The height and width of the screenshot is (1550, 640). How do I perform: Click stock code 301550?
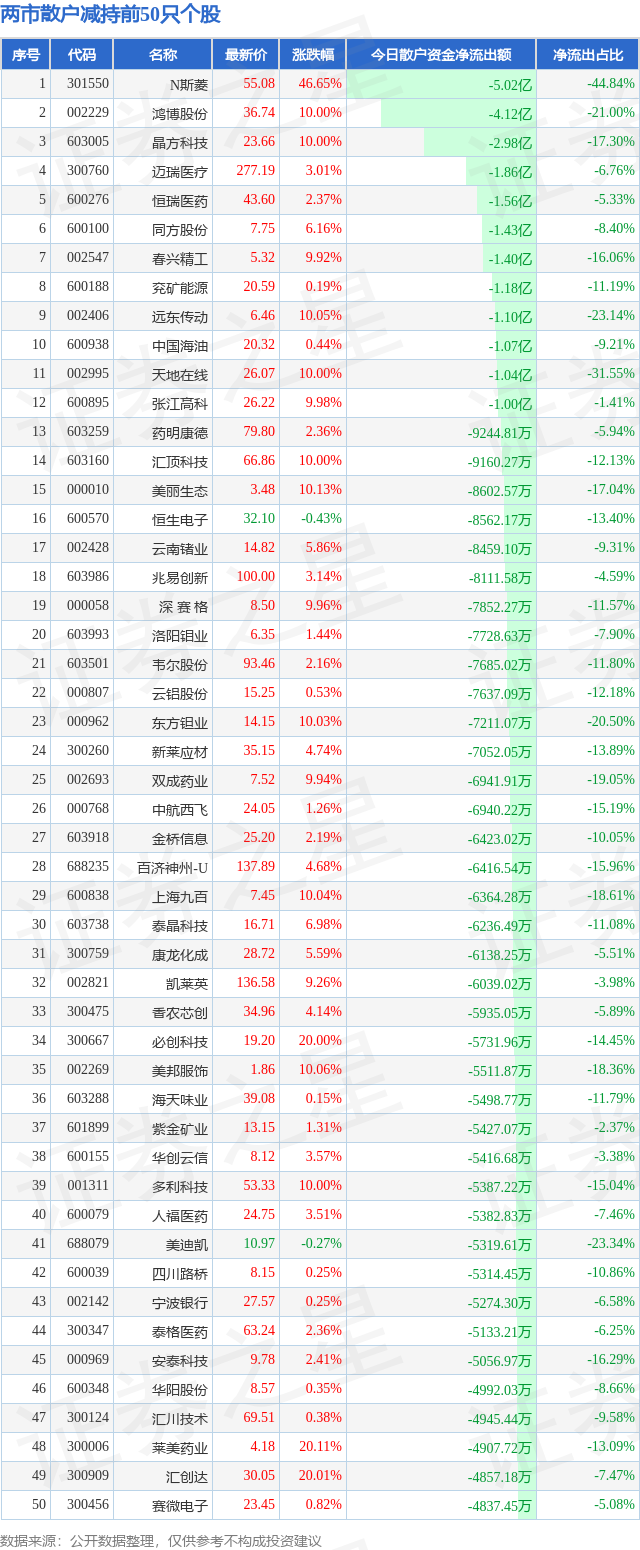[88, 84]
